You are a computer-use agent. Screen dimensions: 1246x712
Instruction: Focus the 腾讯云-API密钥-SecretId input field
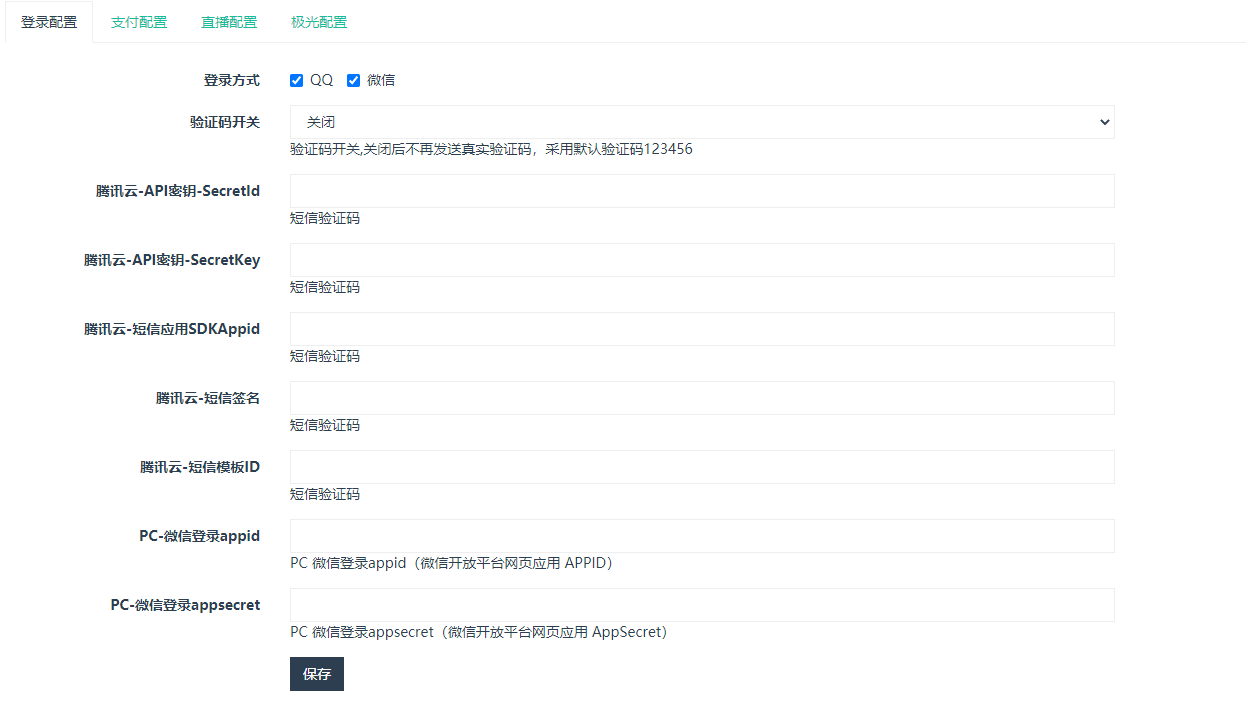(702, 191)
